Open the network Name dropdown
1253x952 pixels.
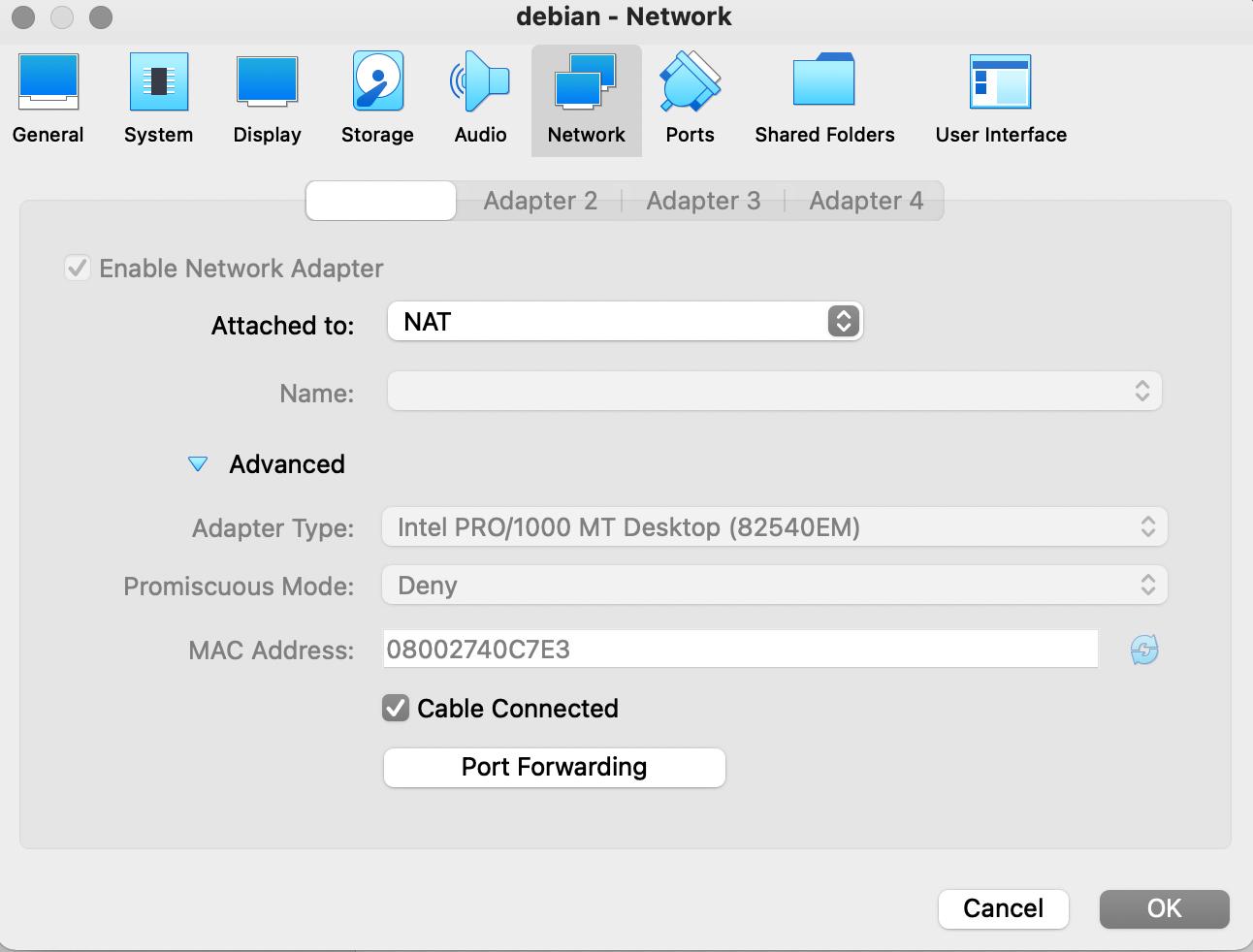click(x=775, y=391)
